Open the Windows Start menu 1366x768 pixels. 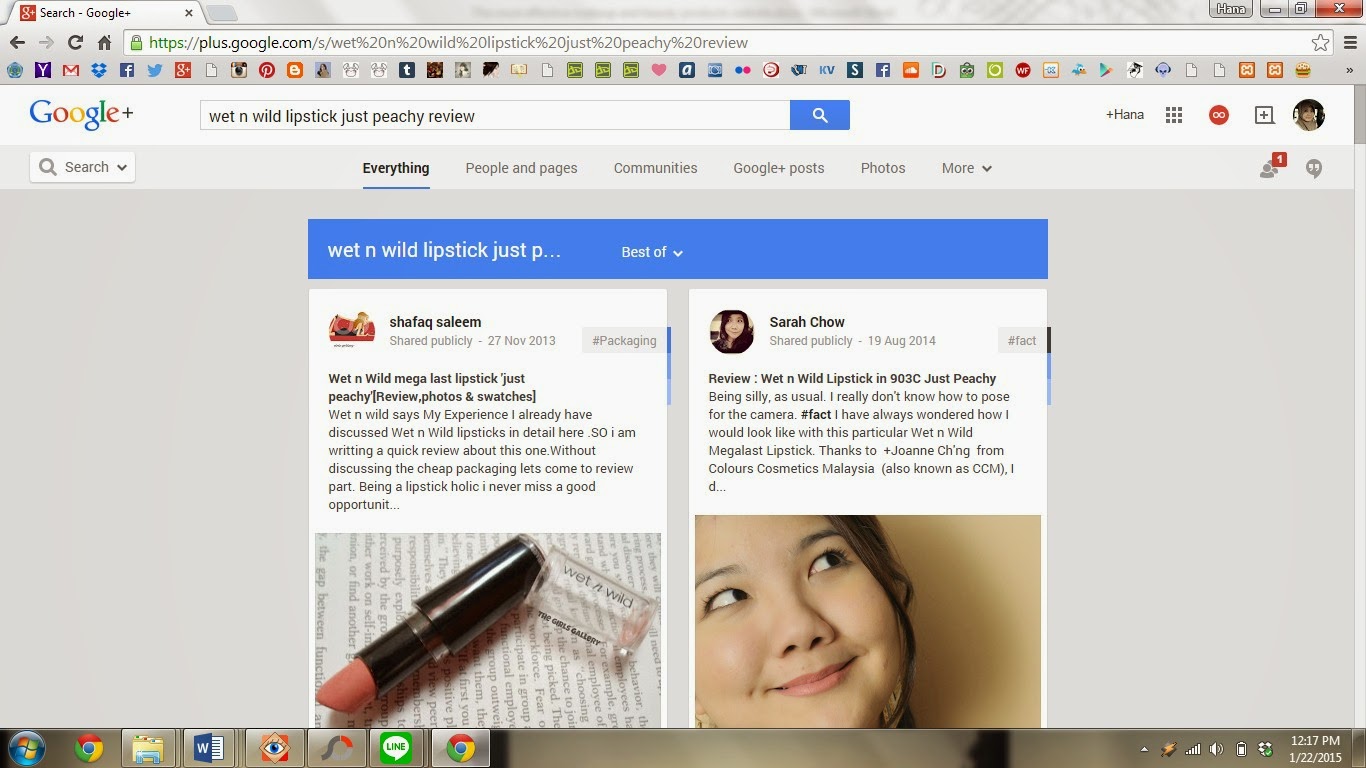[27, 748]
